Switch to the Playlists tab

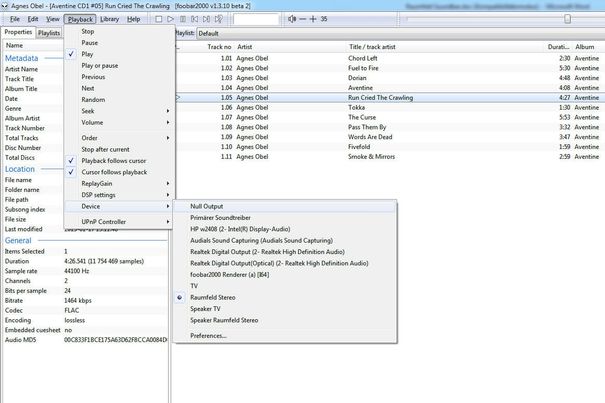[49, 32]
